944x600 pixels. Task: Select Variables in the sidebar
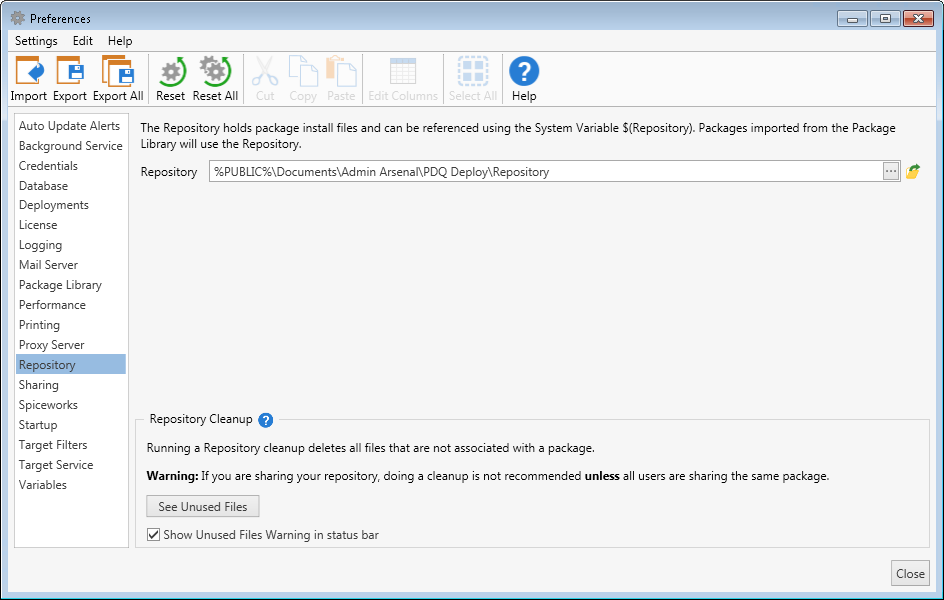click(71, 484)
